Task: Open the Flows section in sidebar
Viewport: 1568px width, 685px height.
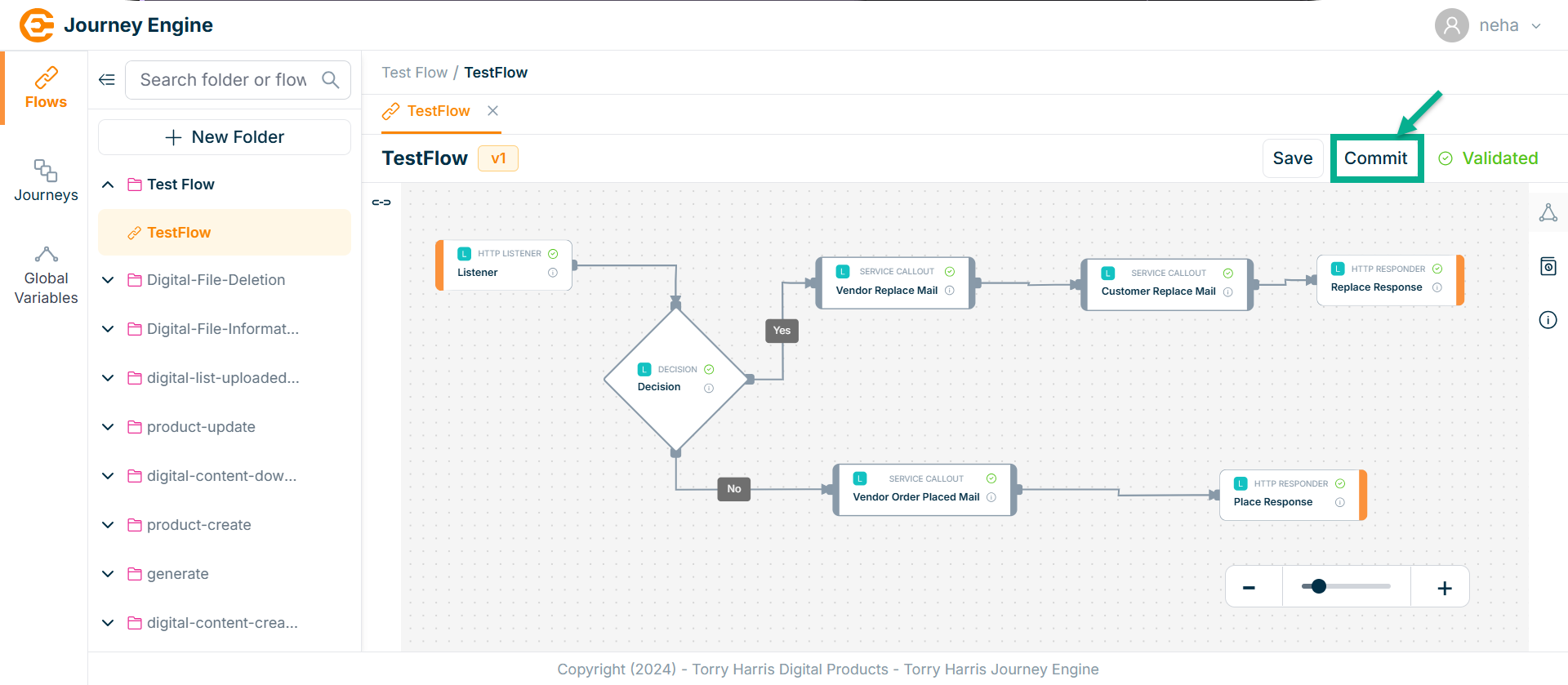Action: (46, 88)
